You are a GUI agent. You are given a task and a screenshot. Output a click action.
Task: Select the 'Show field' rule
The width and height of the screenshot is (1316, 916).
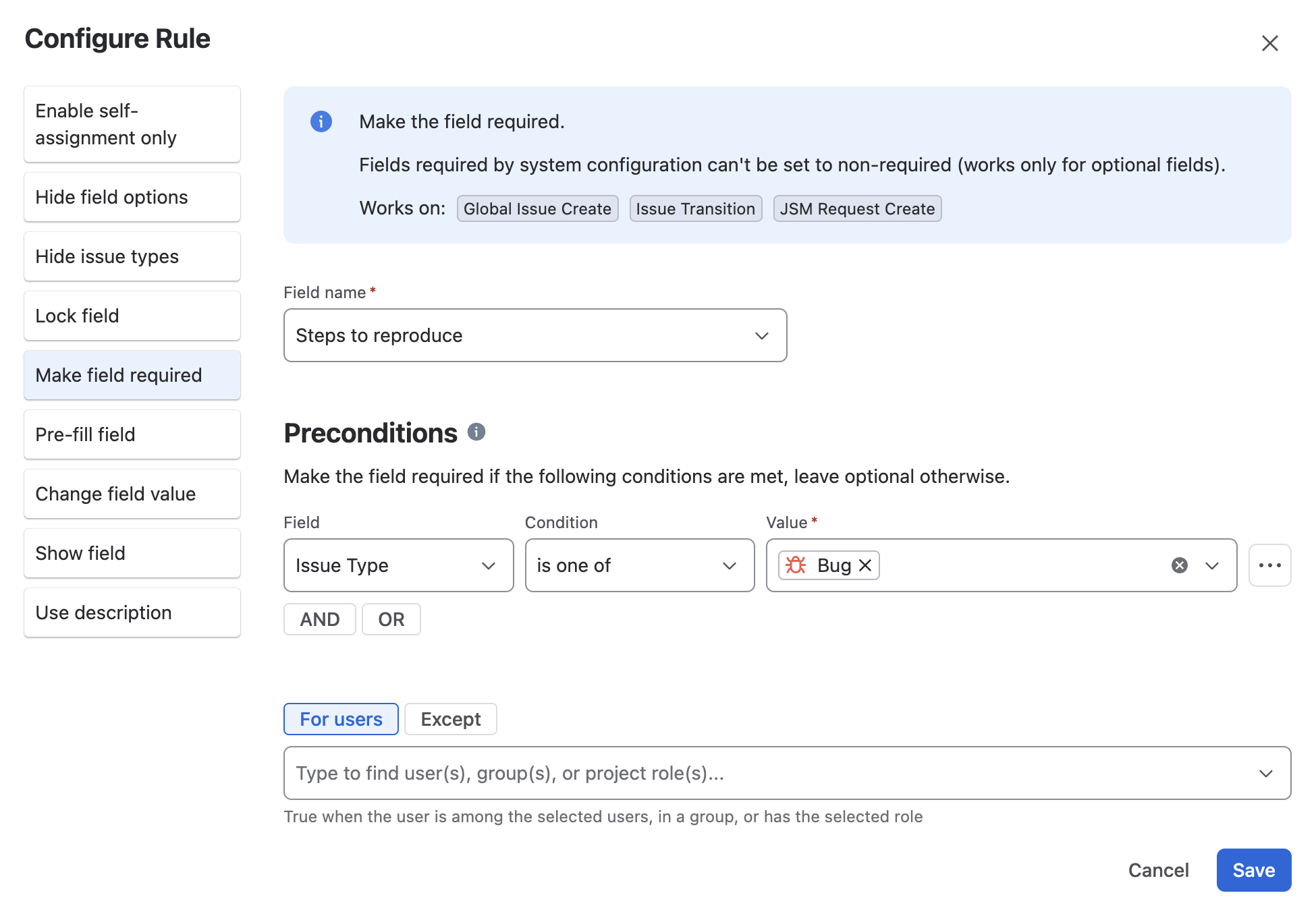[x=132, y=553]
